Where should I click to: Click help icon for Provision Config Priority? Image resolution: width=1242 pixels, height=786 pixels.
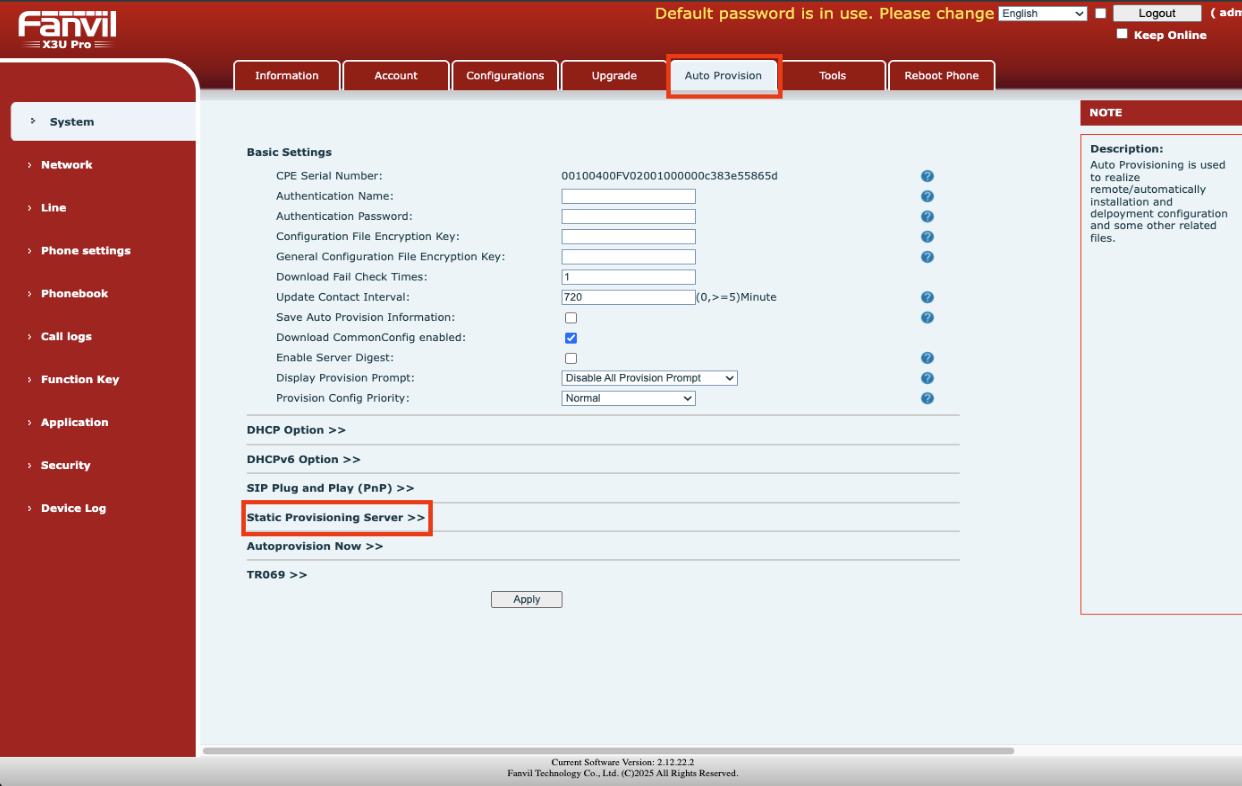pos(927,398)
